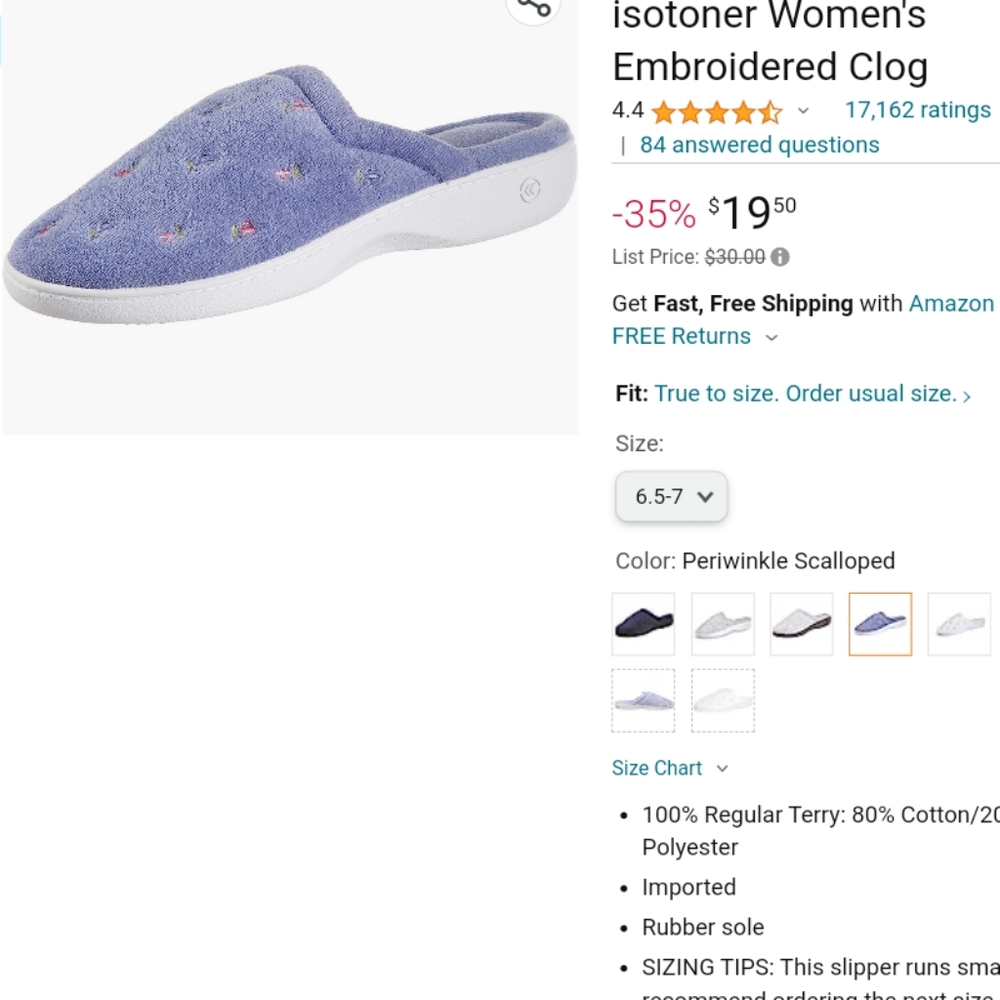Expand the Fit true-to-size details
The height and width of the screenshot is (1000, 1000).
(966, 395)
